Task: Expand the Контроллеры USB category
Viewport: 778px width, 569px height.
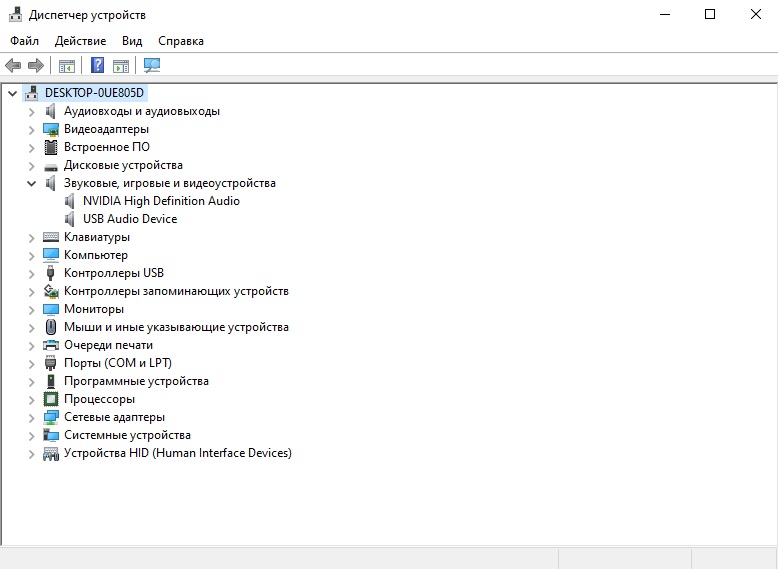Action: [x=32, y=274]
